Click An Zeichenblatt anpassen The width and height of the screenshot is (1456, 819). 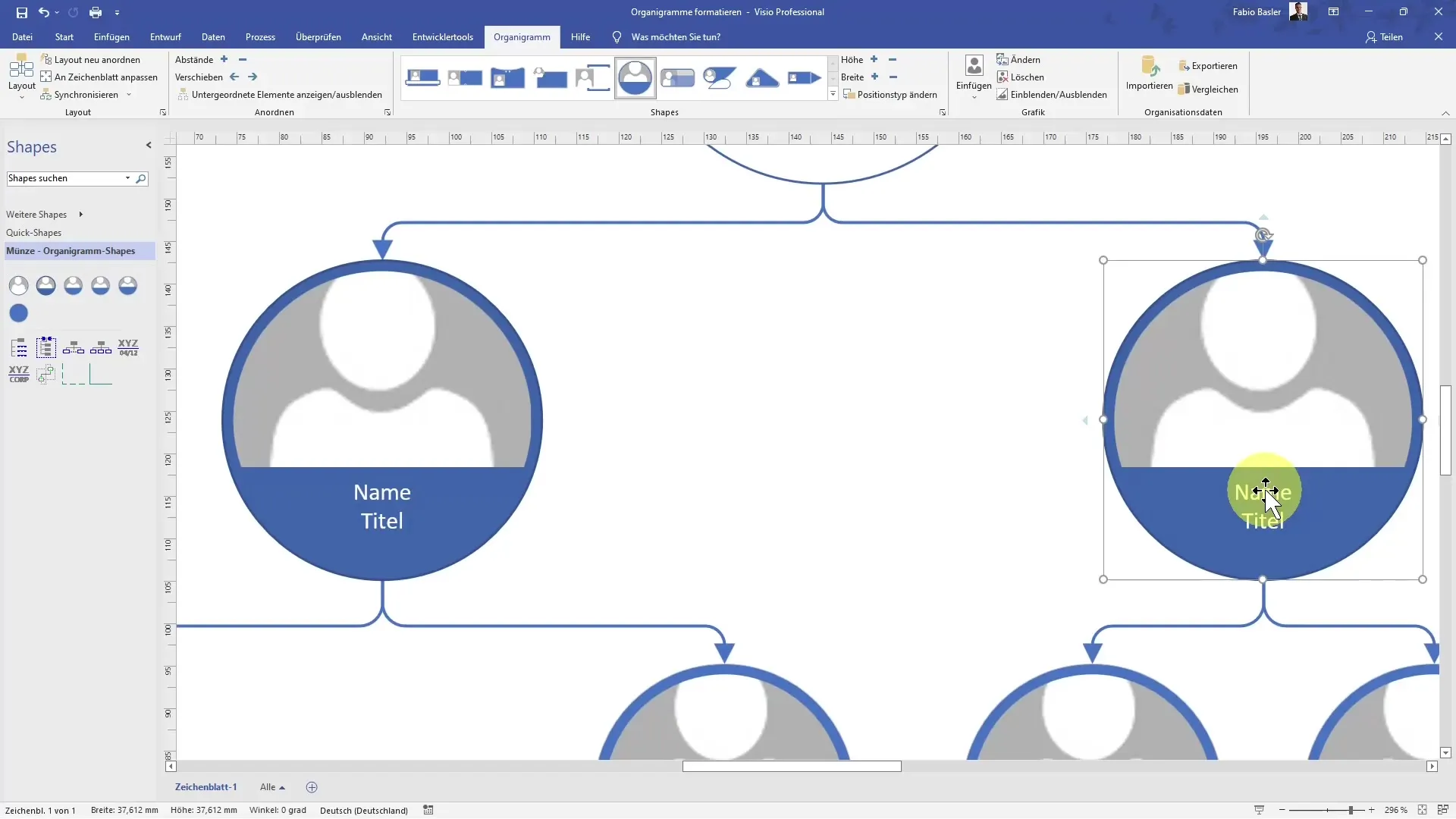click(x=99, y=77)
